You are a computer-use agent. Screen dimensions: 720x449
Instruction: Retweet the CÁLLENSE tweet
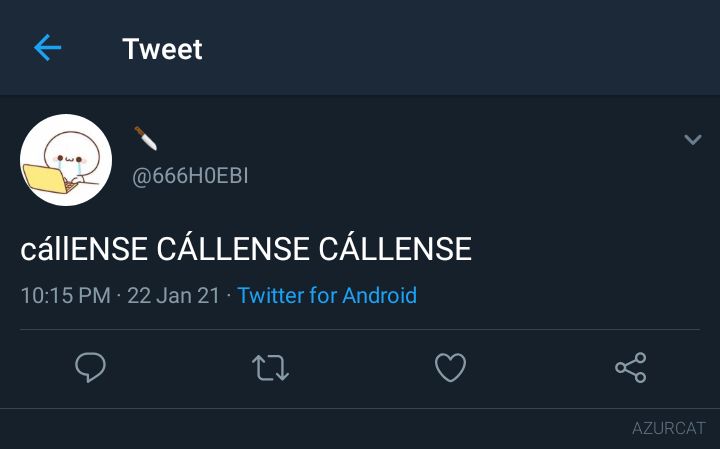(270, 368)
